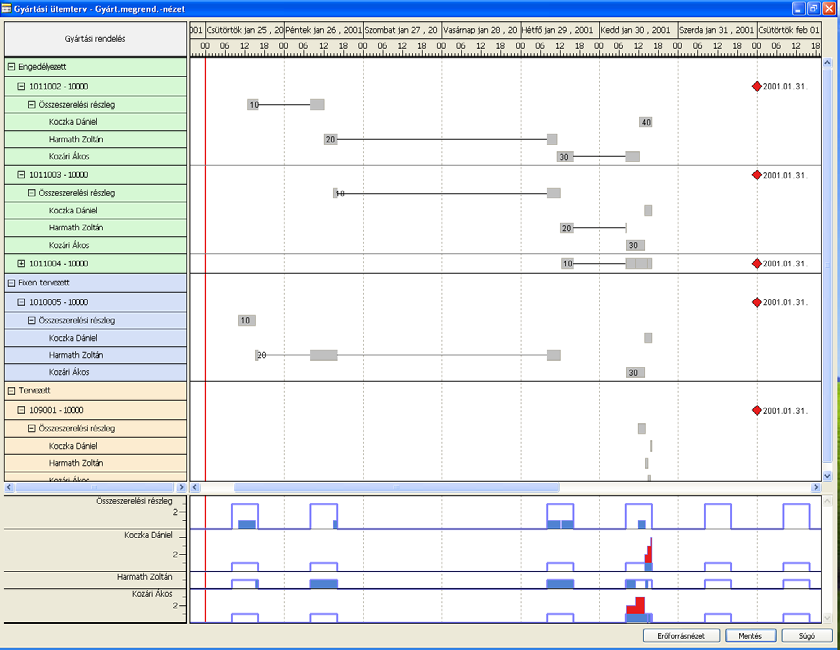Viewport: 840px width, 650px height.
Task: Click the Csütörtök jan 25 date header
Action: click(x=245, y=30)
